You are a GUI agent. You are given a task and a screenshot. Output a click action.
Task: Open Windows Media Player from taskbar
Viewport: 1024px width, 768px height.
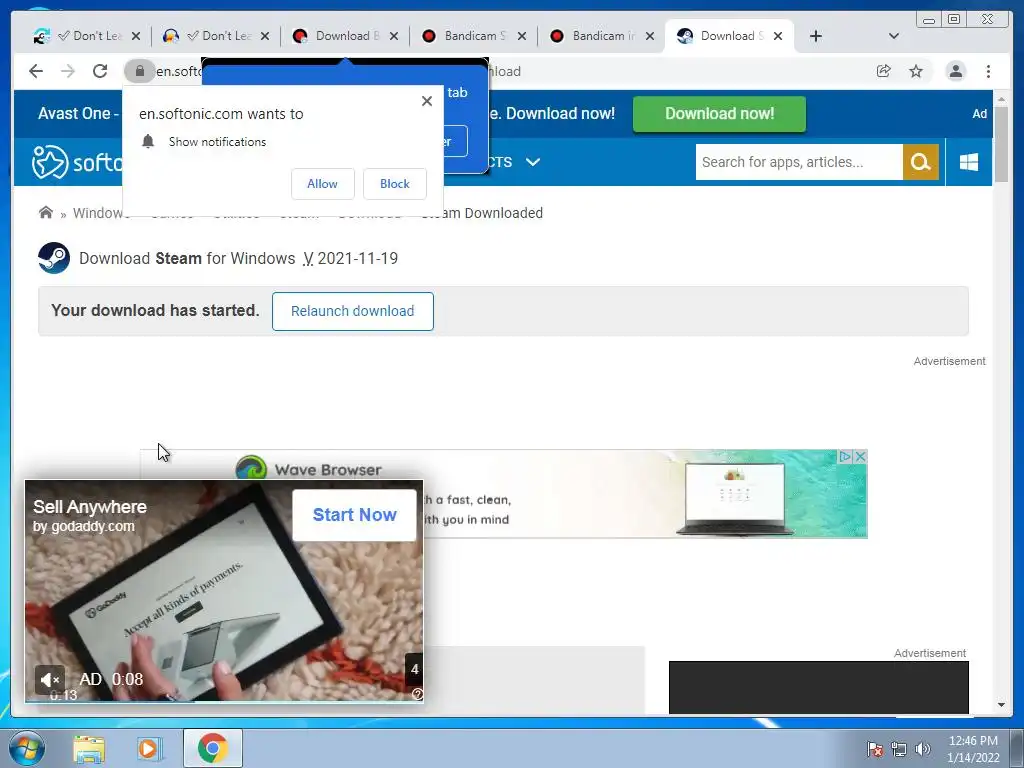click(x=148, y=749)
